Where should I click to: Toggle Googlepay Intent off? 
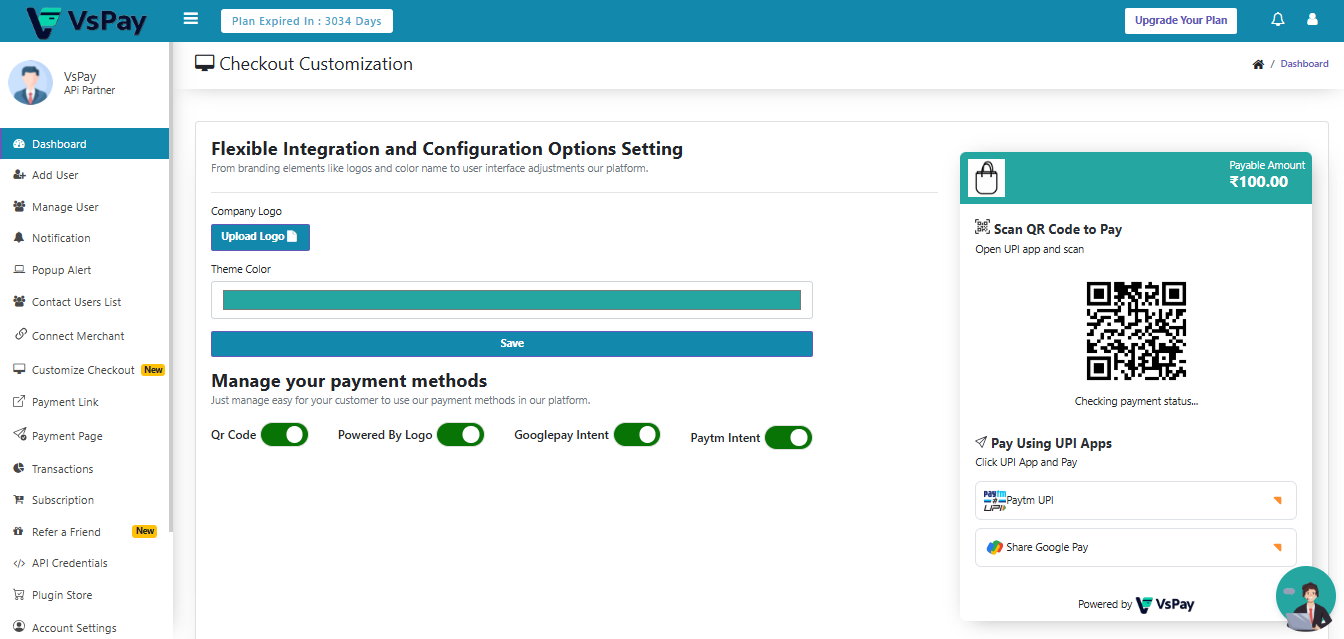[636, 435]
